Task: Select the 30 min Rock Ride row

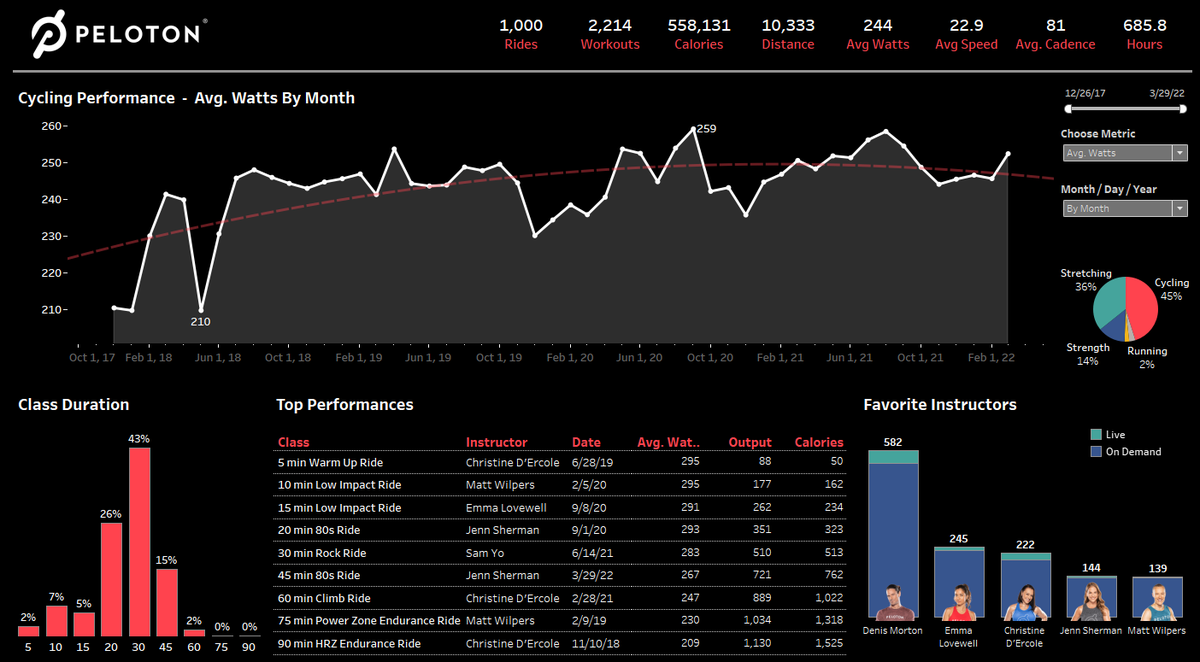Action: [x=560, y=552]
